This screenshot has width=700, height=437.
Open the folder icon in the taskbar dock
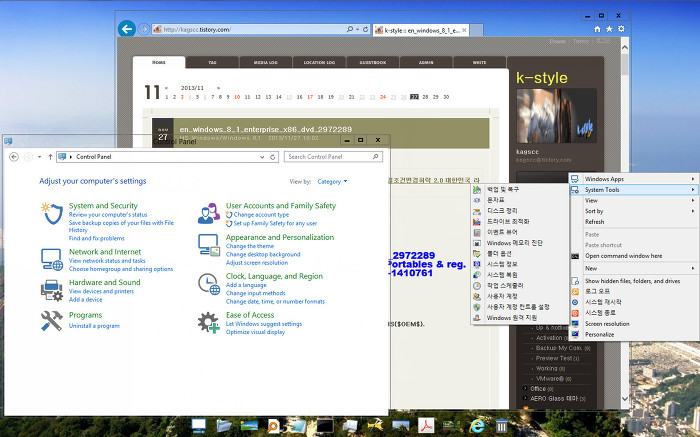(x=224, y=425)
